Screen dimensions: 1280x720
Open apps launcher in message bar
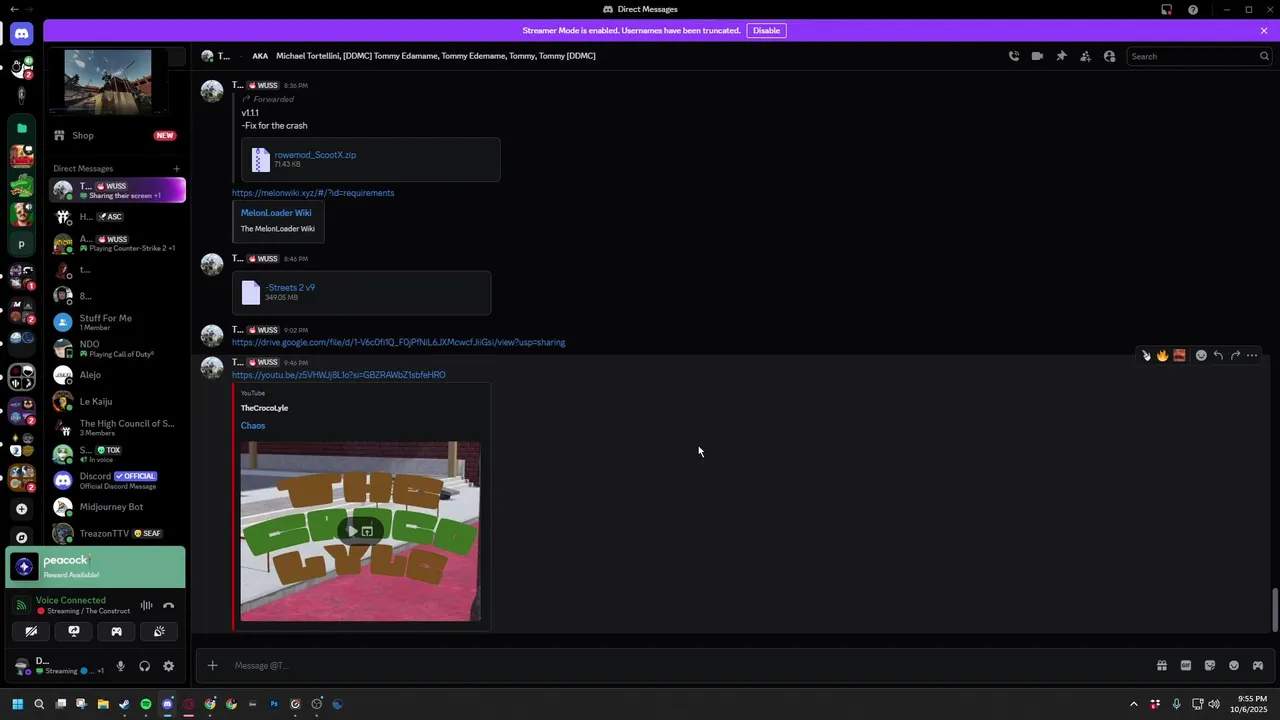point(1257,666)
